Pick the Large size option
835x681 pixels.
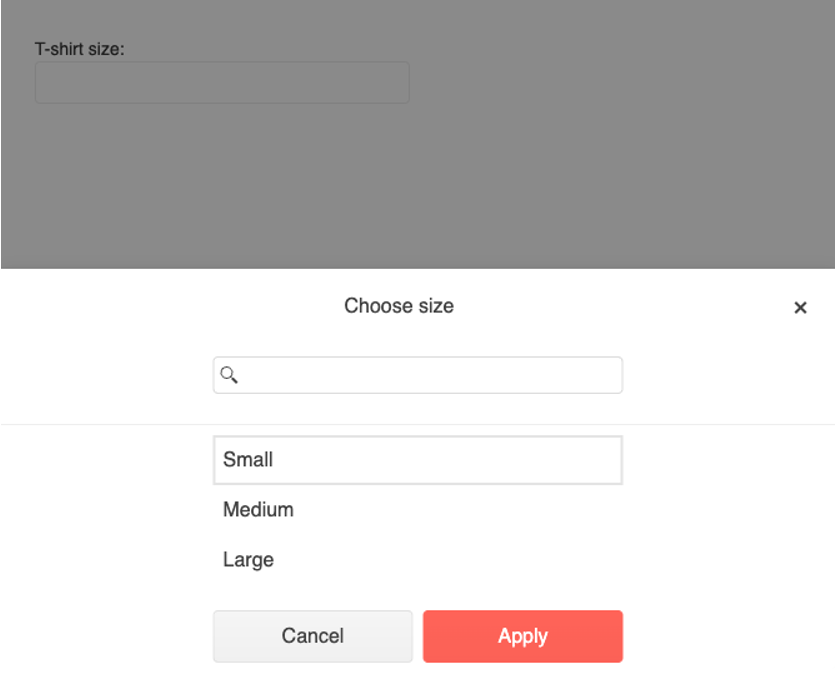coord(418,560)
